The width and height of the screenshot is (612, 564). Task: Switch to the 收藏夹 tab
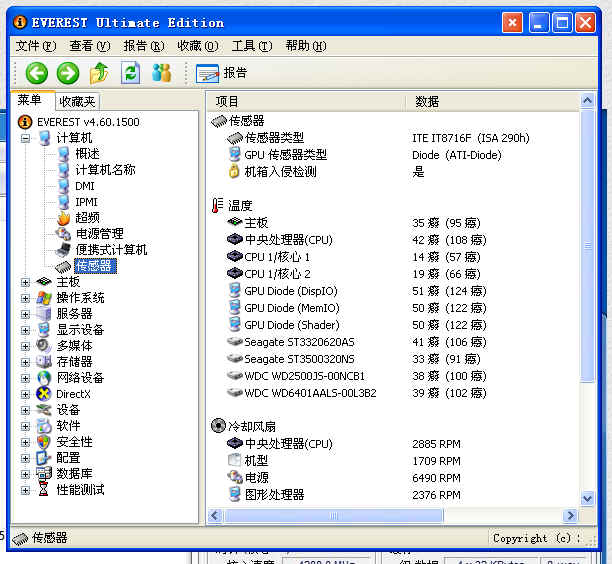click(77, 102)
